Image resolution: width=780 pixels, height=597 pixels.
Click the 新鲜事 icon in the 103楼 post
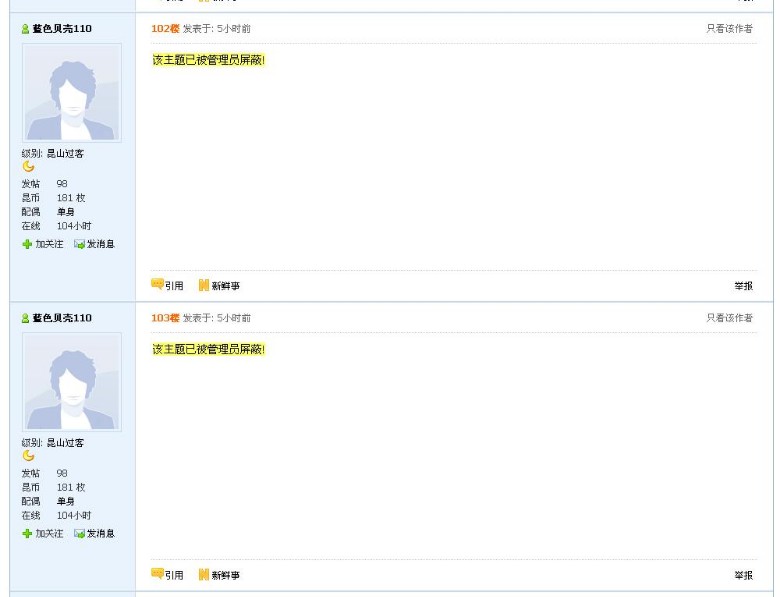pyautogui.click(x=204, y=574)
